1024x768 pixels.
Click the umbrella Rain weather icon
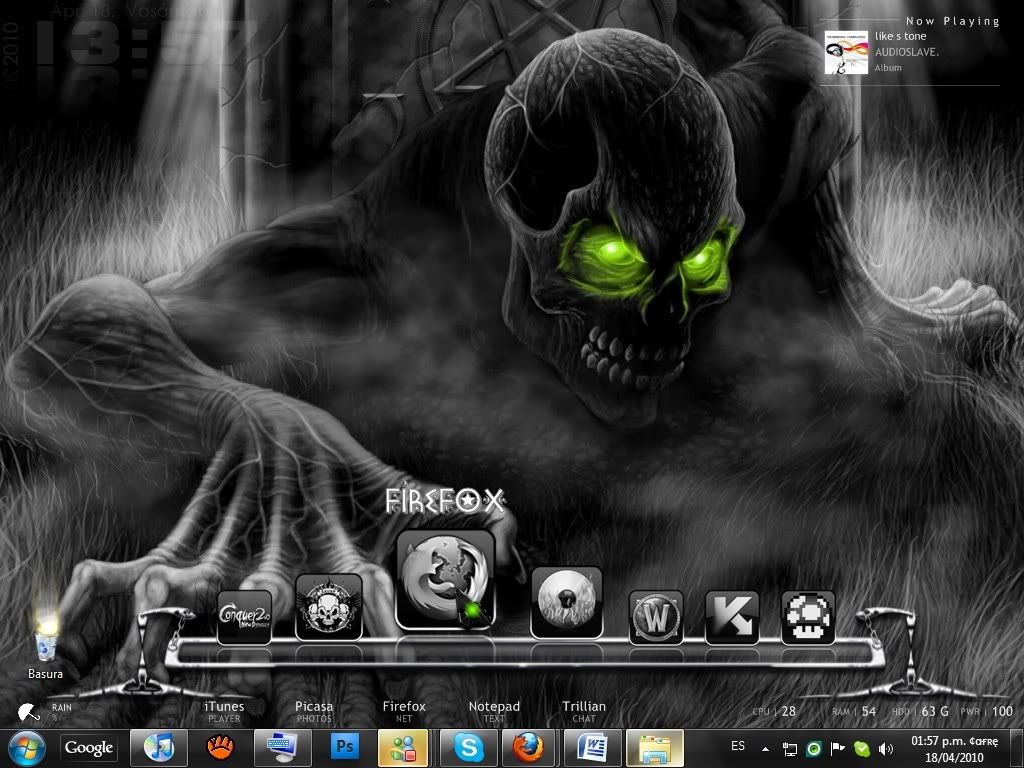coord(28,712)
